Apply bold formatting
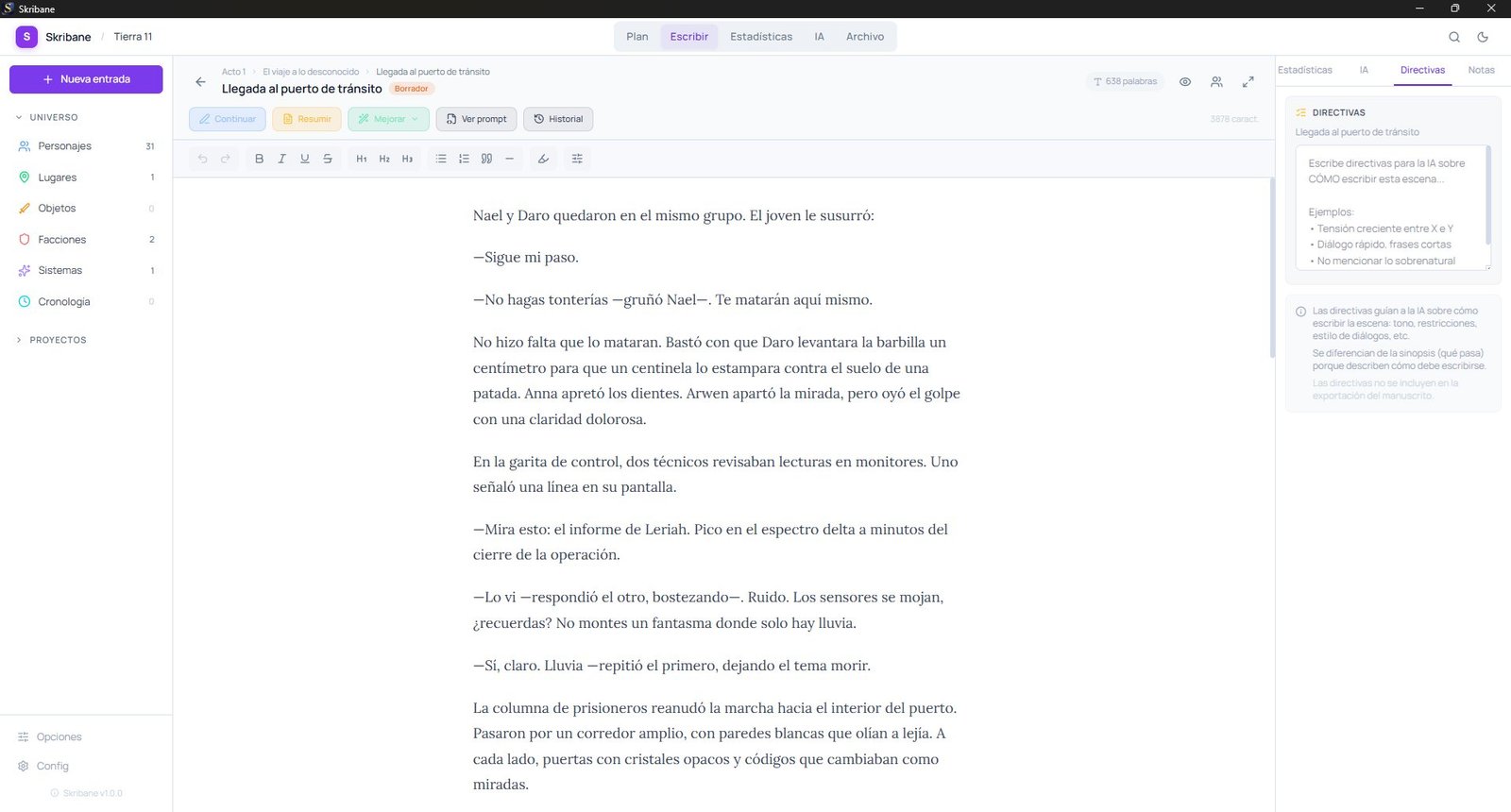Viewport: 1511px width, 812px height. click(259, 159)
